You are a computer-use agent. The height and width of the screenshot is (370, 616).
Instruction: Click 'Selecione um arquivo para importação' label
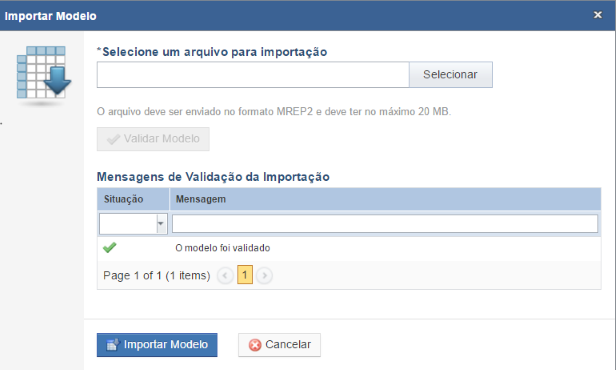click(212, 52)
